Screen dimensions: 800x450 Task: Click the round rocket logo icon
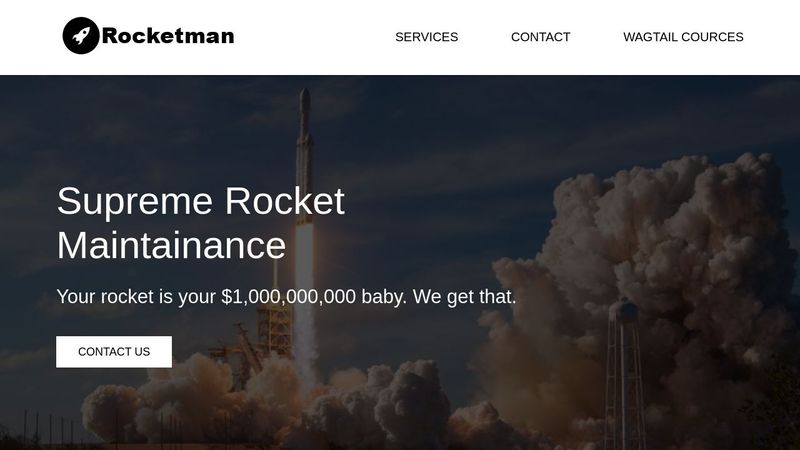[81, 36]
